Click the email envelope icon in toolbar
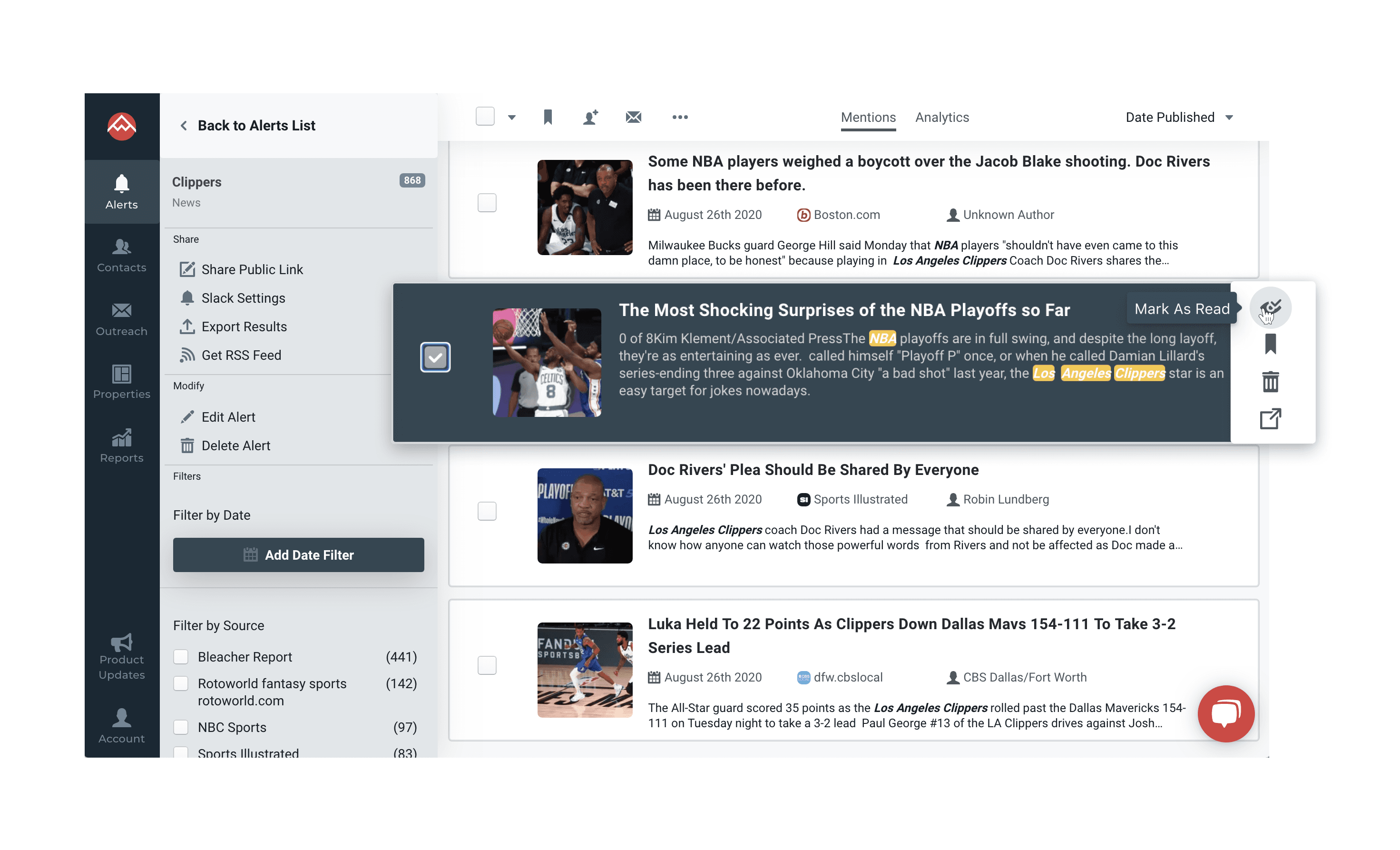The image size is (1400, 850). point(634,117)
